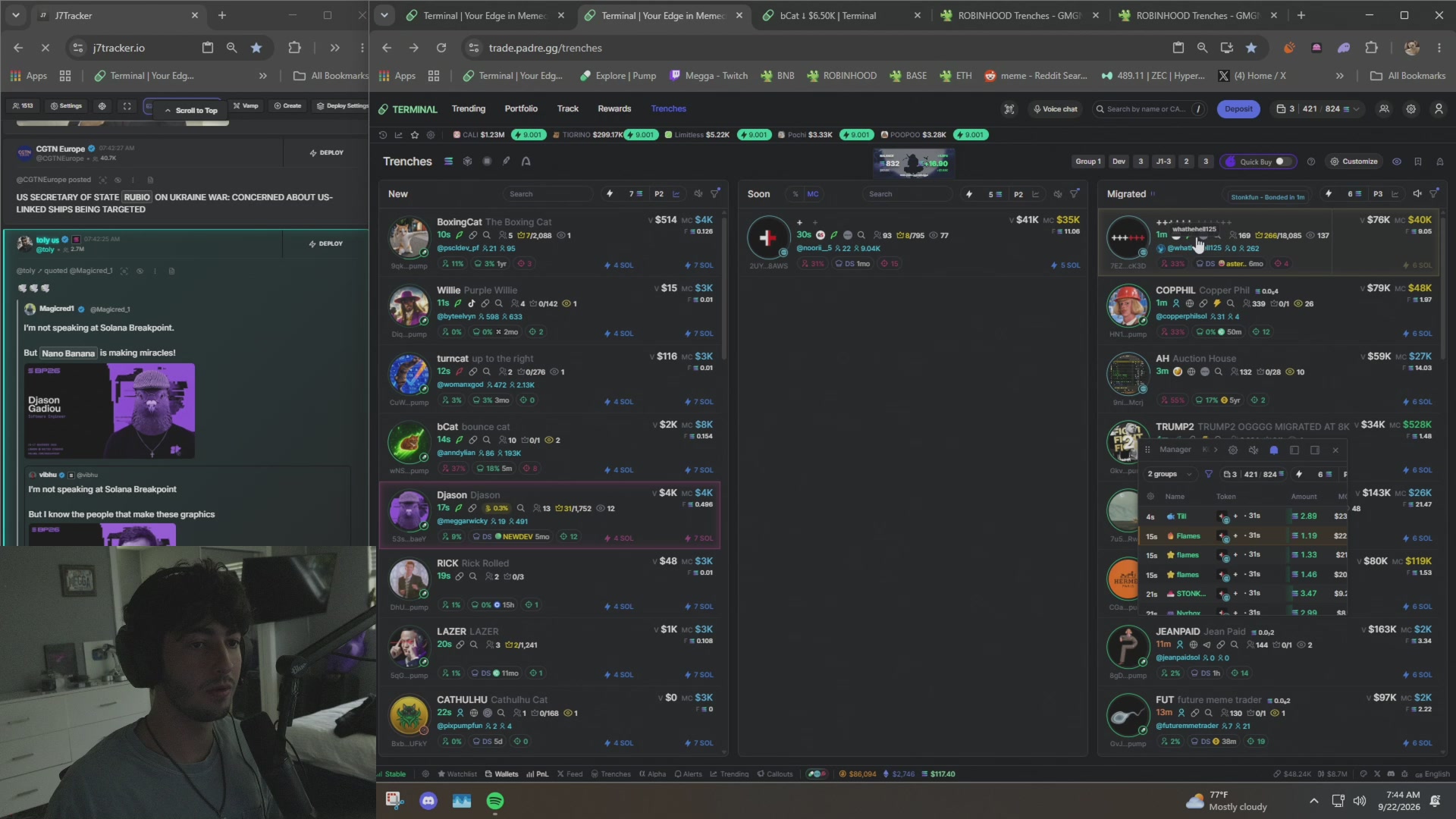This screenshot has height=819, width=1456.
Task: Click Scroll to Top in J7Tracker
Action: tap(191, 111)
